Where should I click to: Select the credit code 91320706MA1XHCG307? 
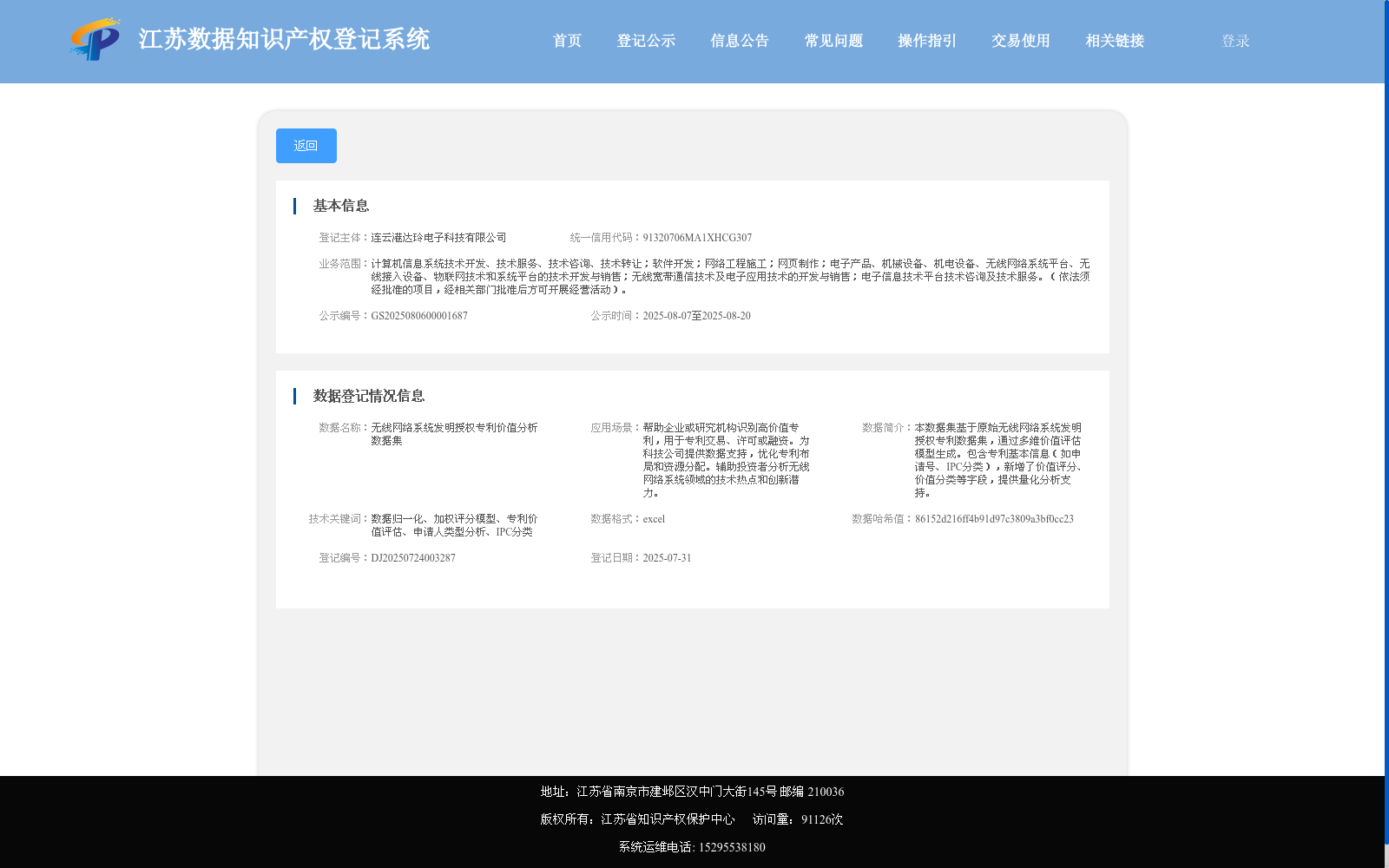click(697, 238)
